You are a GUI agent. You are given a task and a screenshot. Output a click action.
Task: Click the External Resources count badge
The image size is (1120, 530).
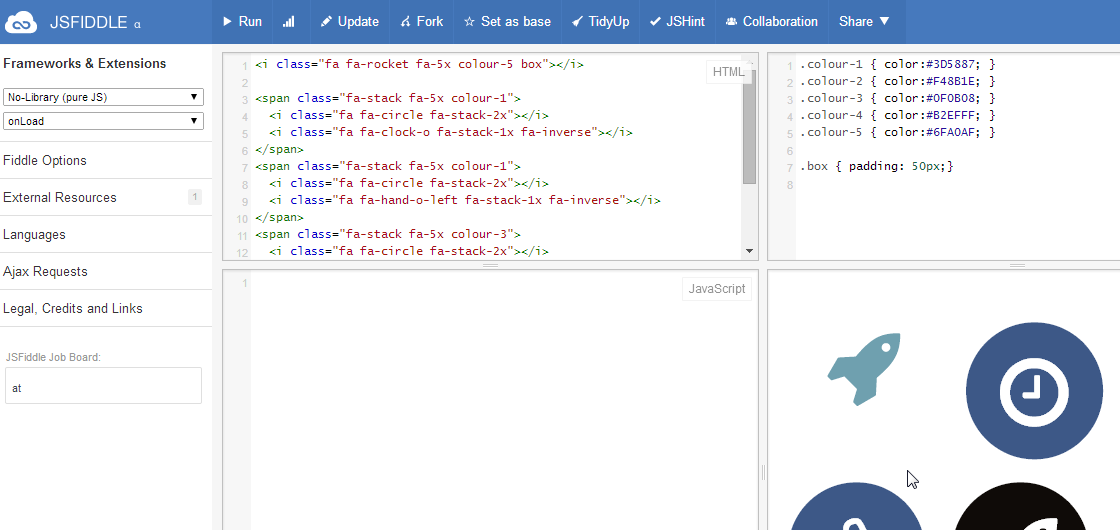(195, 197)
